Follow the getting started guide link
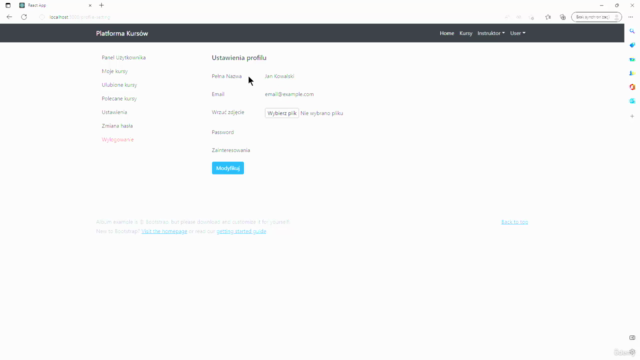Screen dimensions: 640x360 pos(241,231)
